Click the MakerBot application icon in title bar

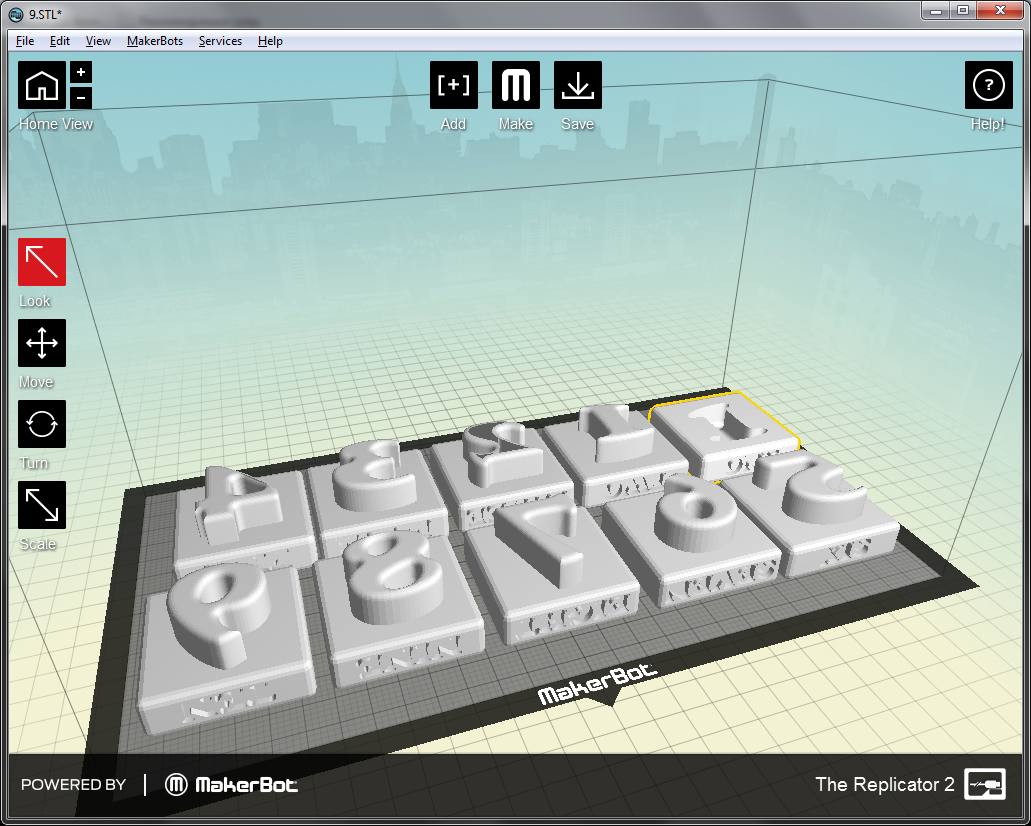(16, 14)
